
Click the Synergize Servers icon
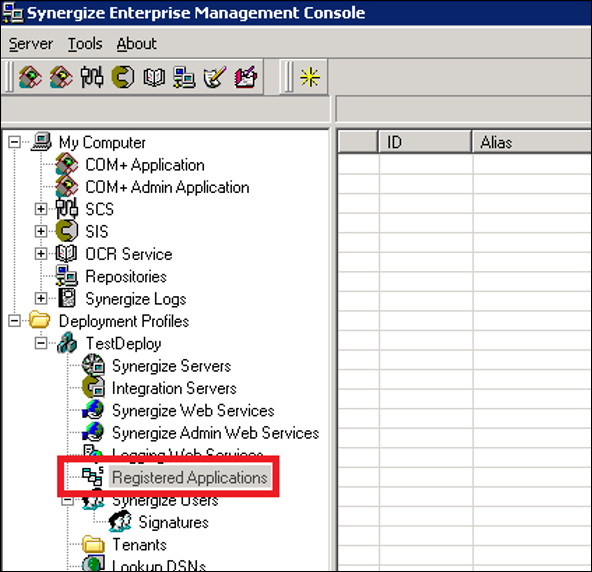(93, 365)
